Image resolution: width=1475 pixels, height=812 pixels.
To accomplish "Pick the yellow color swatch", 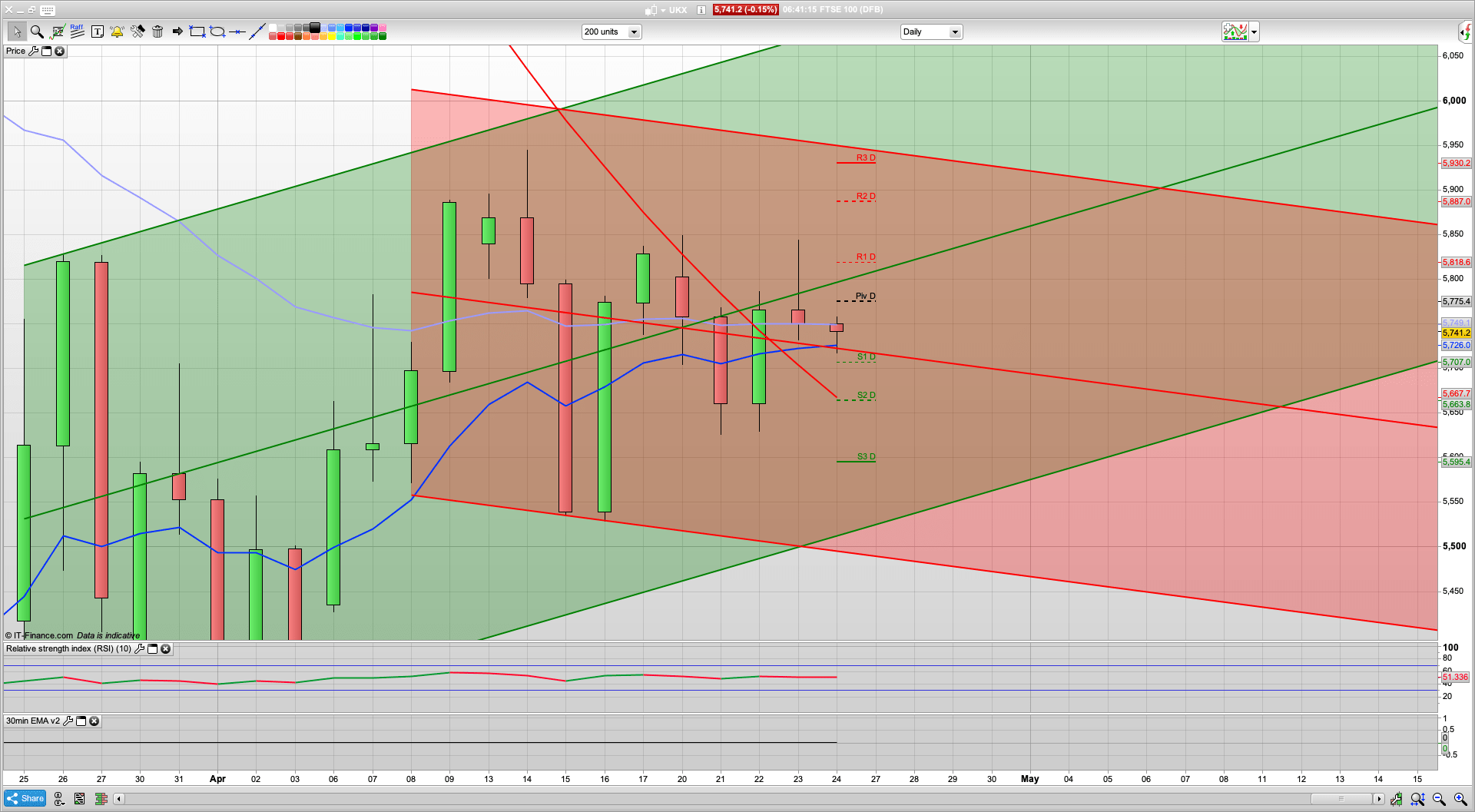I will click(333, 36).
